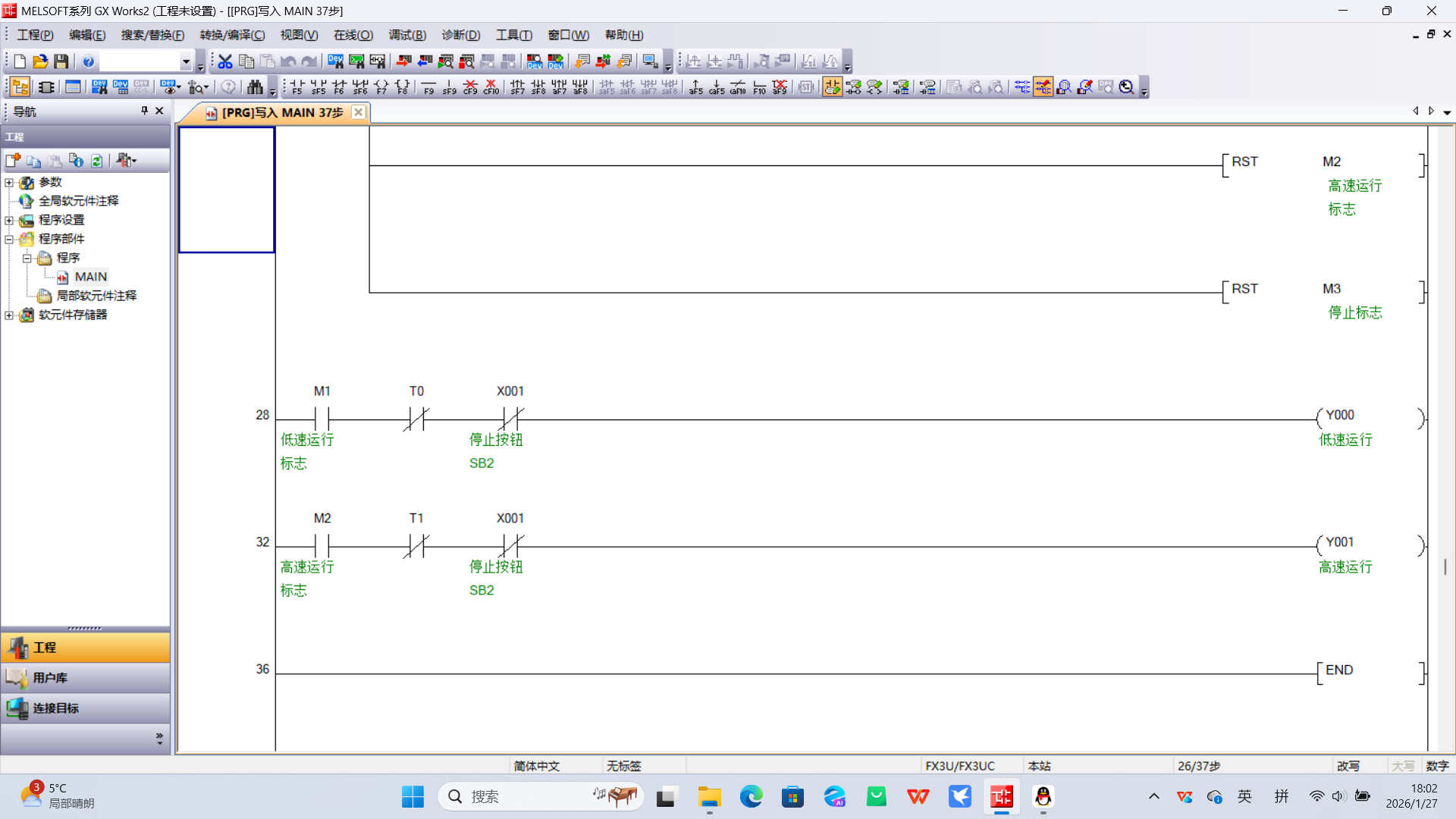Open the 转换/编译 menu
Viewport: 1456px width, 819px height.
pos(232,35)
